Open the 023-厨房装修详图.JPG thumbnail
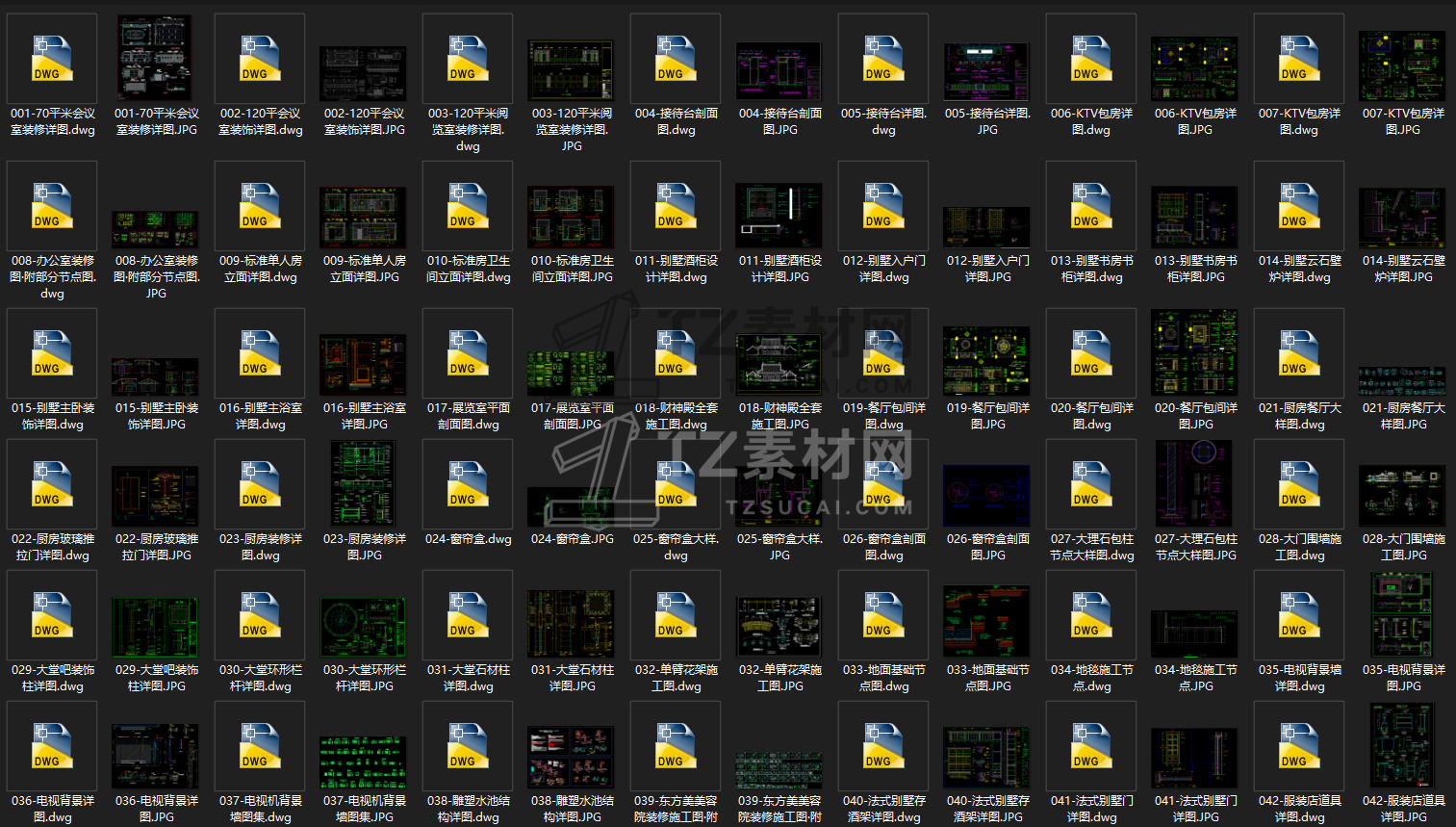 point(364,484)
